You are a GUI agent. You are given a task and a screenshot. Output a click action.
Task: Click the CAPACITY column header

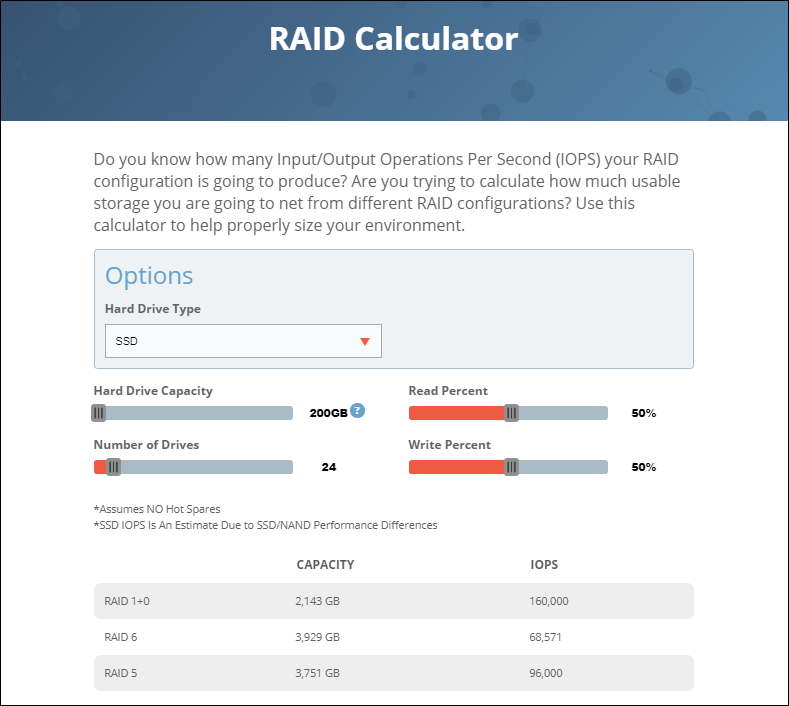pyautogui.click(x=325, y=565)
